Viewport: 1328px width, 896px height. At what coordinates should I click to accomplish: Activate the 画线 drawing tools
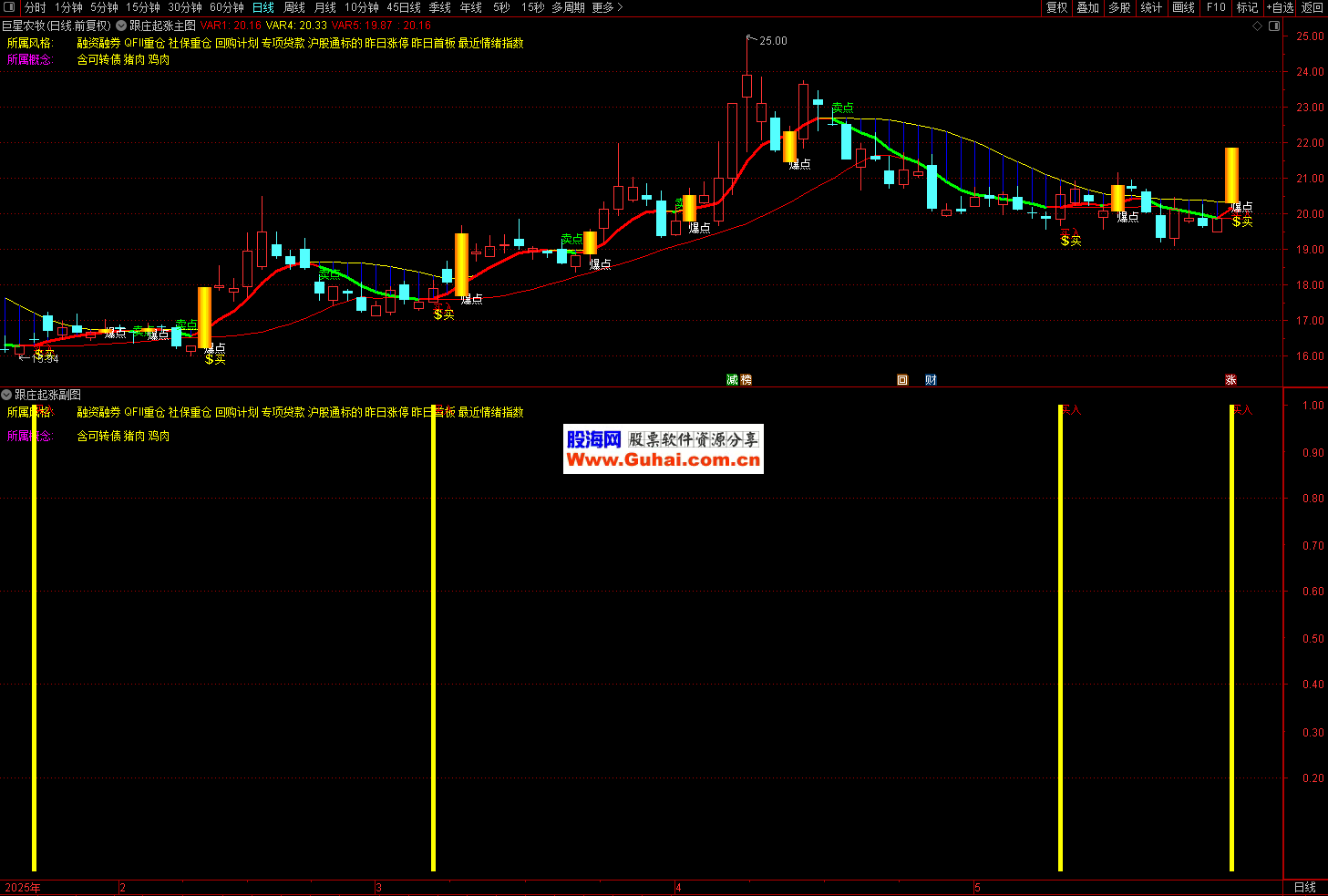coord(1183,7)
